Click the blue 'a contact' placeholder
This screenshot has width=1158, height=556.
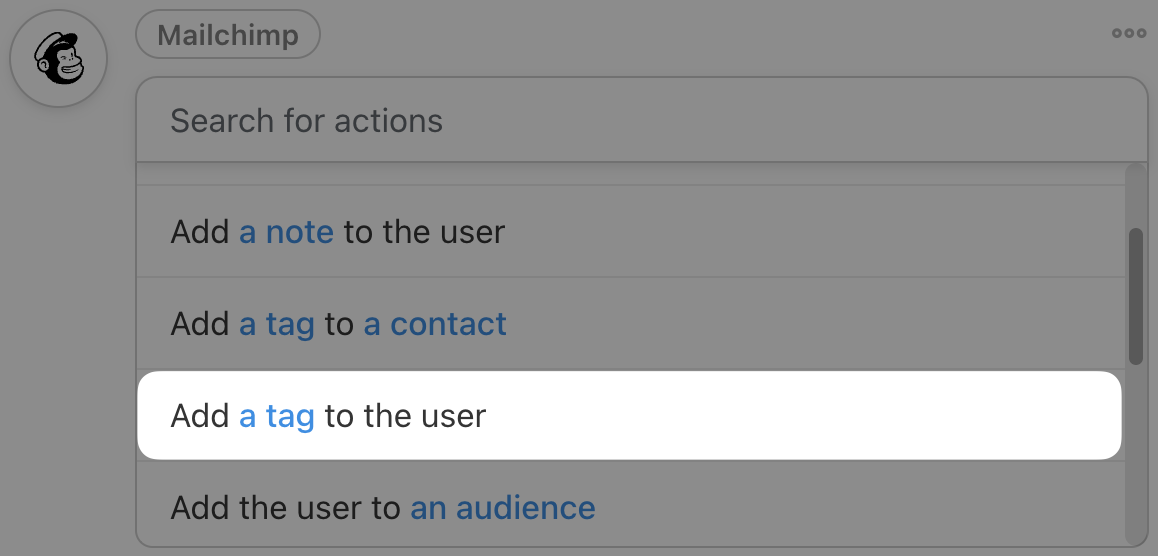435,324
